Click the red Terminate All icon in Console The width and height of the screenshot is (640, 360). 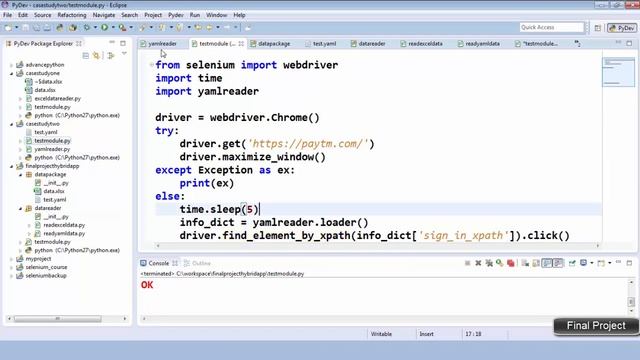click(511, 263)
